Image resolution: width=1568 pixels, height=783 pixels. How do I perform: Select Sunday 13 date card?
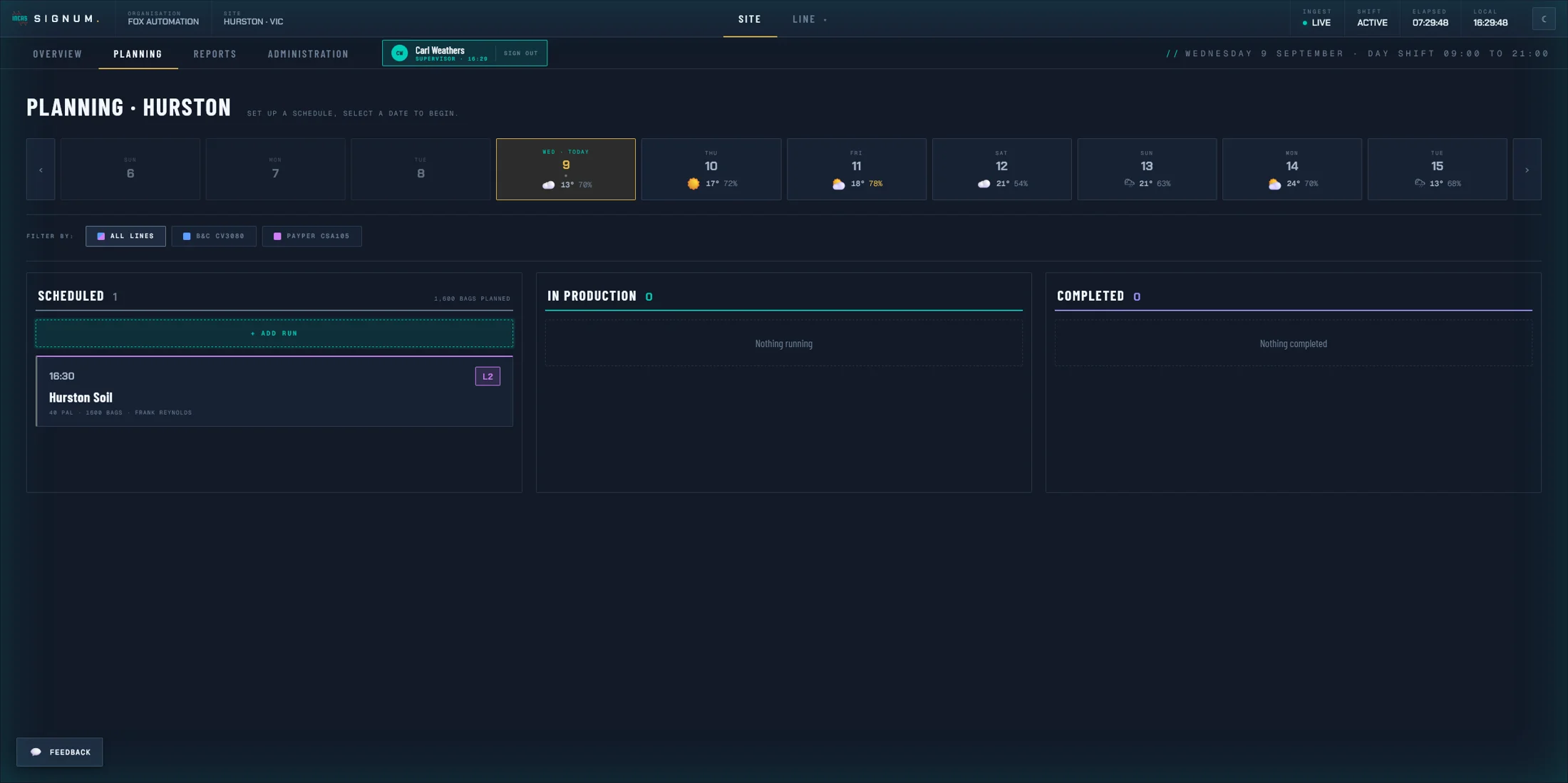(1147, 170)
